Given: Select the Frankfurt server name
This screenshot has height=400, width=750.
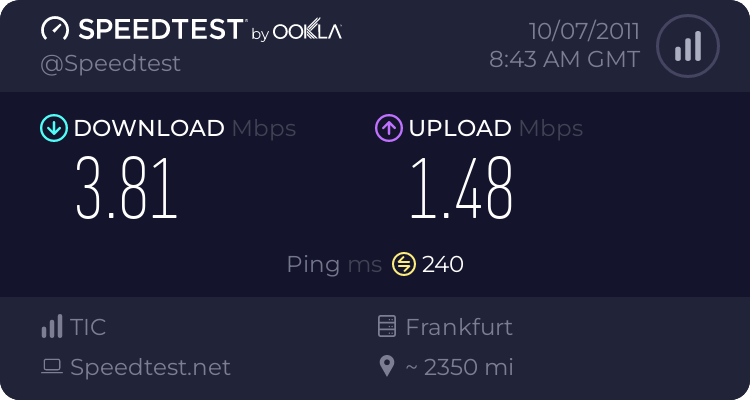Looking at the screenshot, I should (459, 327).
